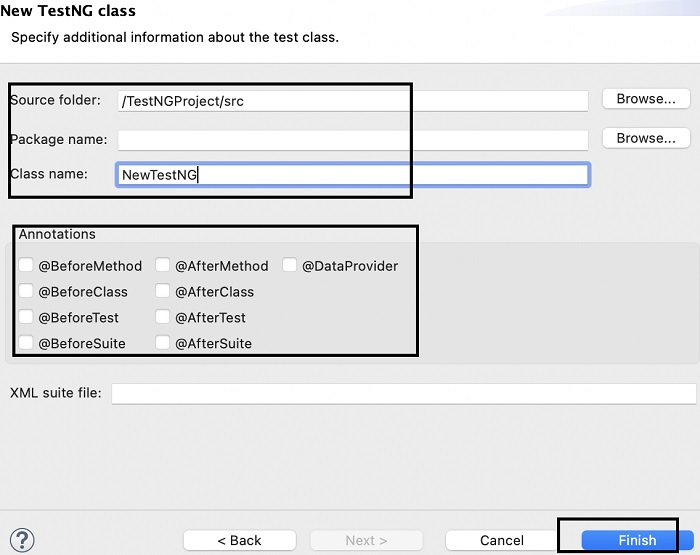
Task: Cancel the New TestNG class dialog
Action: click(502, 540)
